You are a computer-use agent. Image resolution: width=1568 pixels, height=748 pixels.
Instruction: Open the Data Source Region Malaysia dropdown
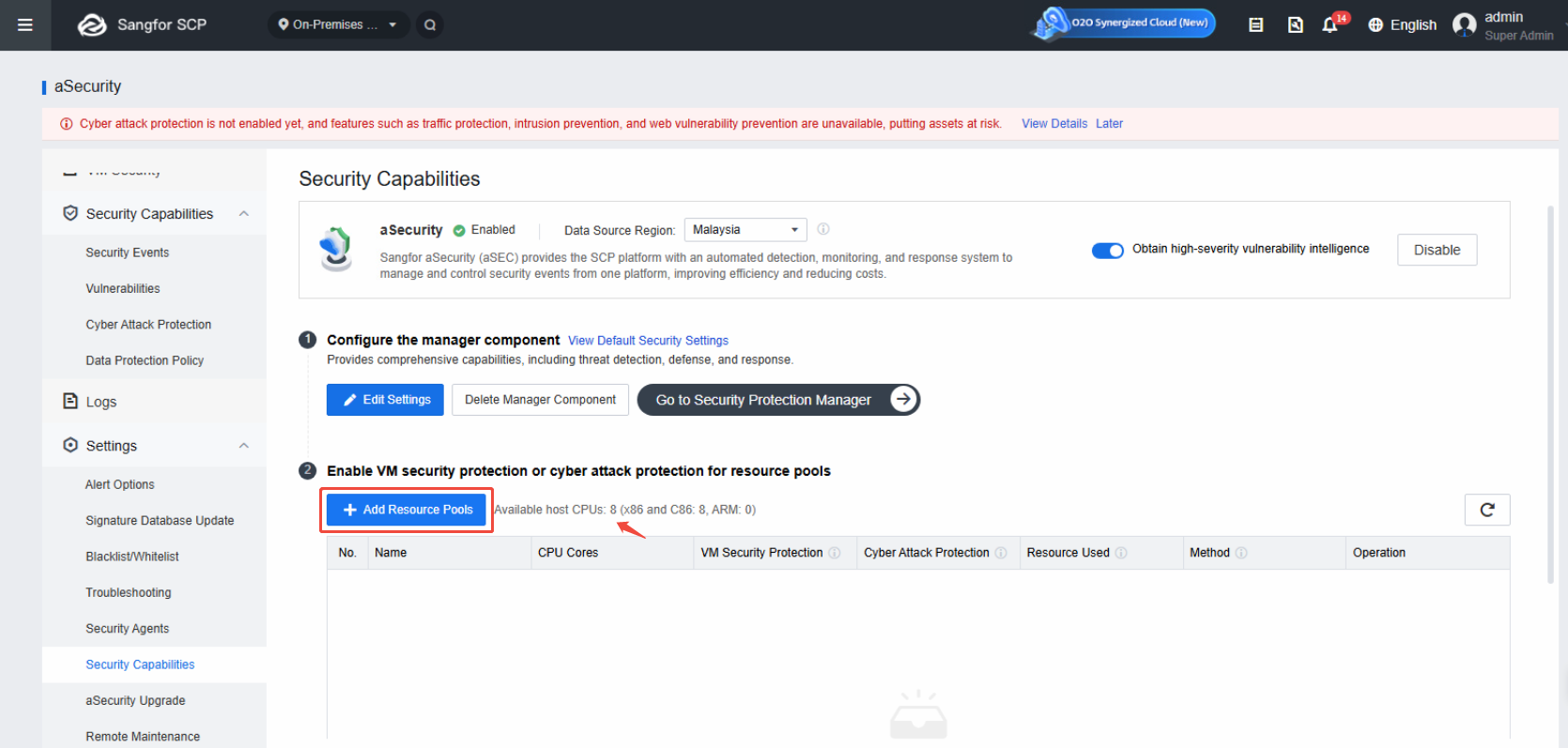(x=746, y=230)
